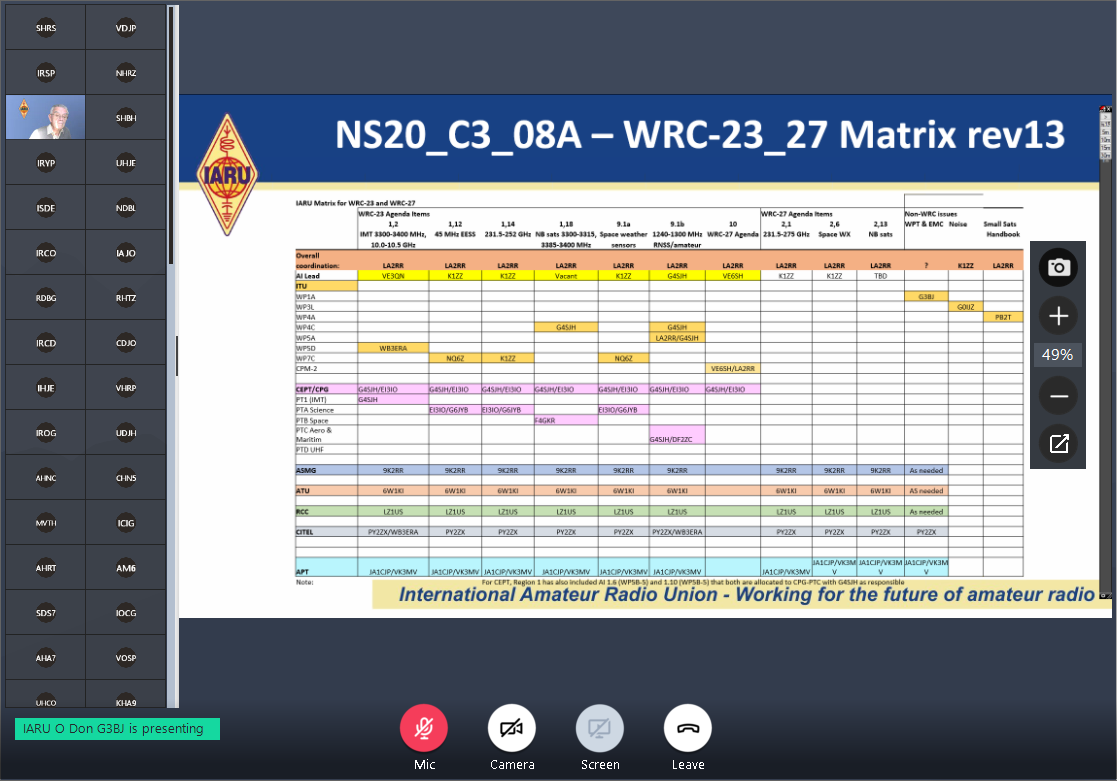Select participant UDJH avatar
This screenshot has height=781, width=1117.
pos(126,433)
